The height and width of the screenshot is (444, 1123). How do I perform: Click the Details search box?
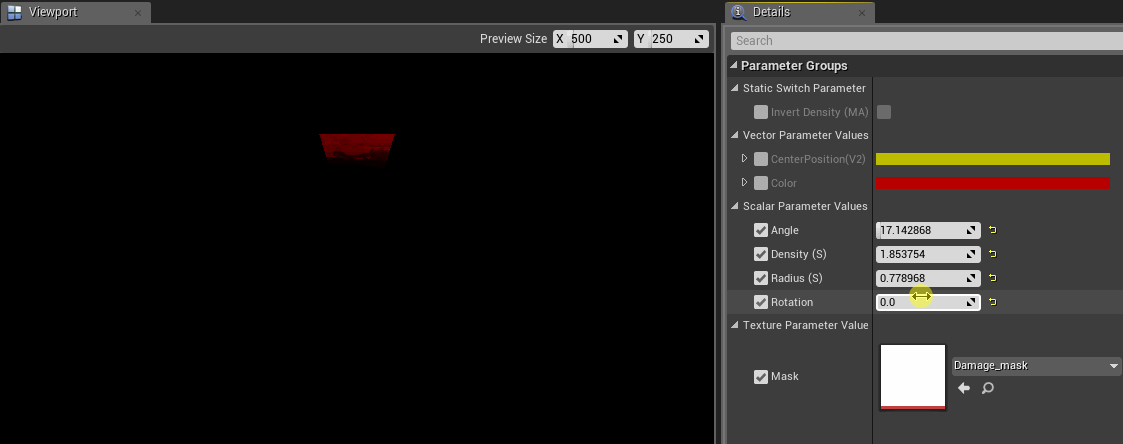927,41
